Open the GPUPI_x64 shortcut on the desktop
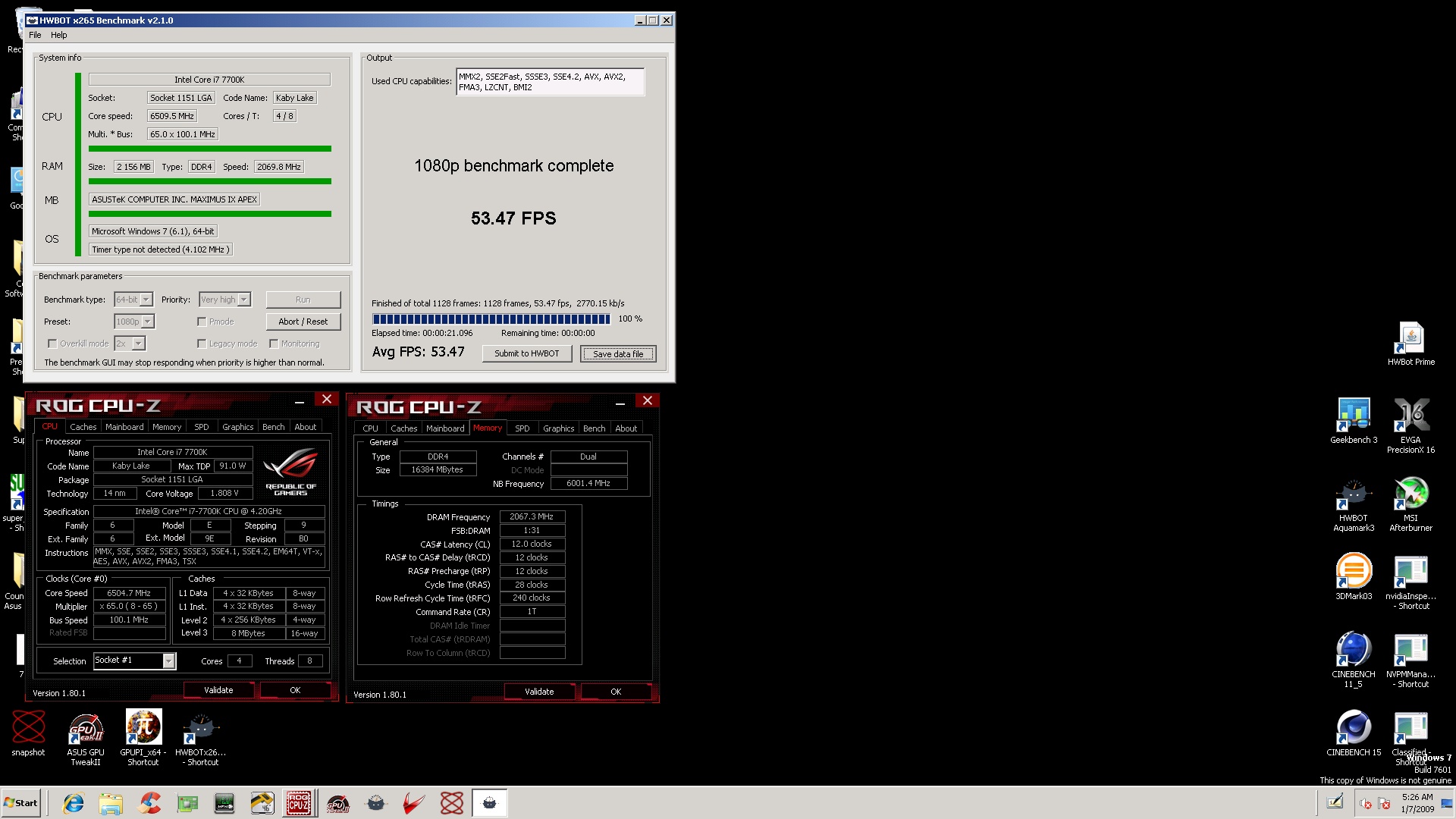Screen dimensions: 1456x819 143,739
